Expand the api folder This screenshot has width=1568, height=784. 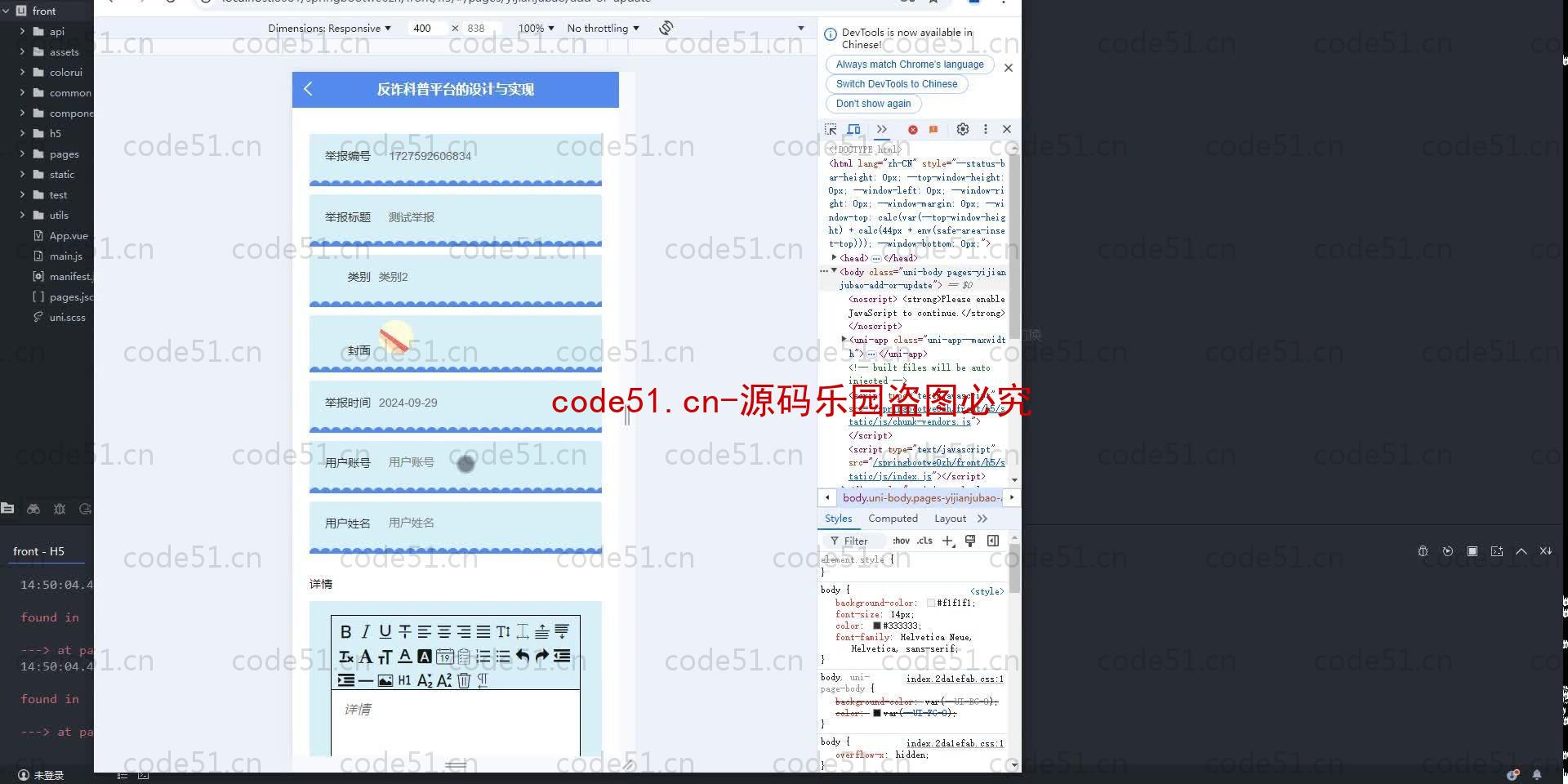coord(22,31)
